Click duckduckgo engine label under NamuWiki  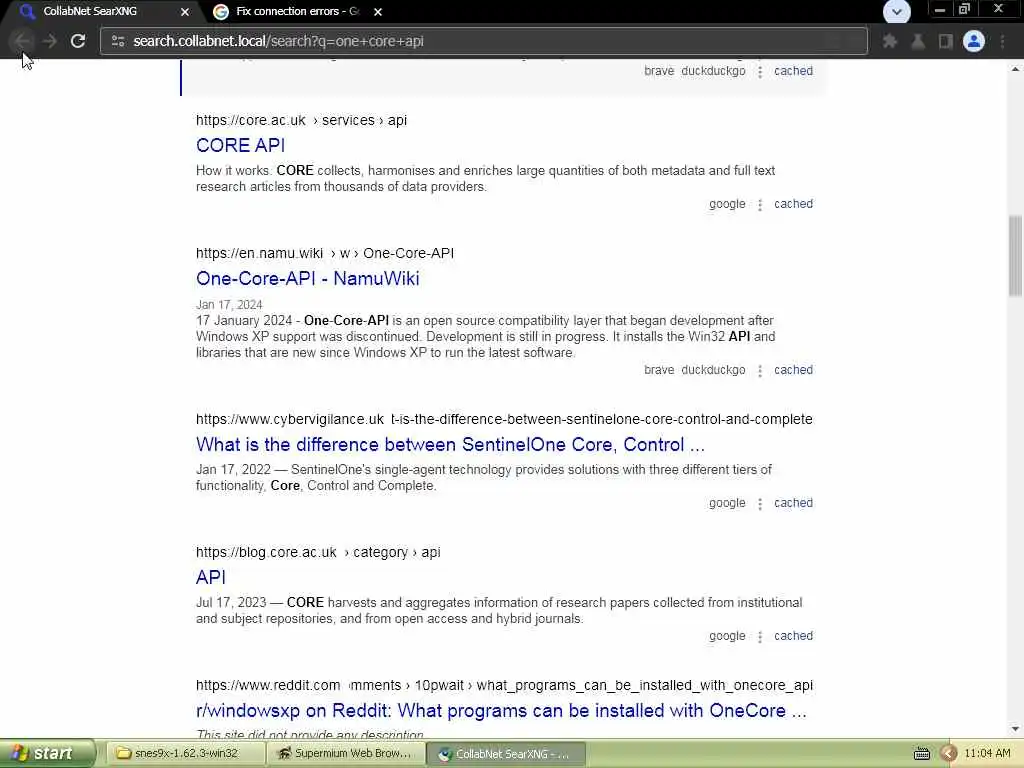click(713, 370)
